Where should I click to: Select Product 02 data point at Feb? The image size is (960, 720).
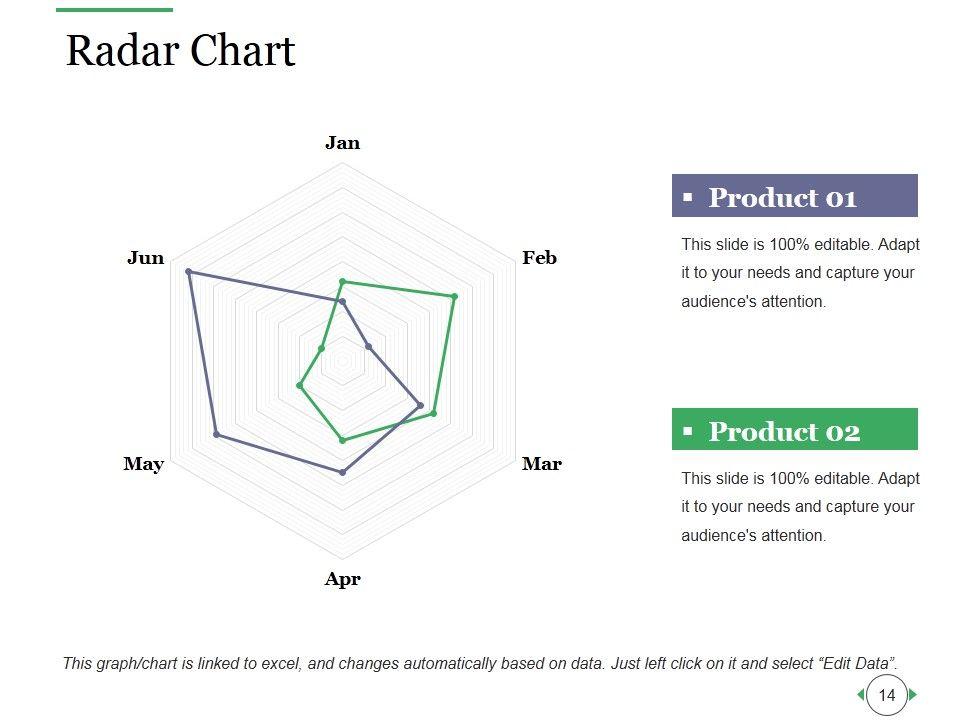pos(454,297)
